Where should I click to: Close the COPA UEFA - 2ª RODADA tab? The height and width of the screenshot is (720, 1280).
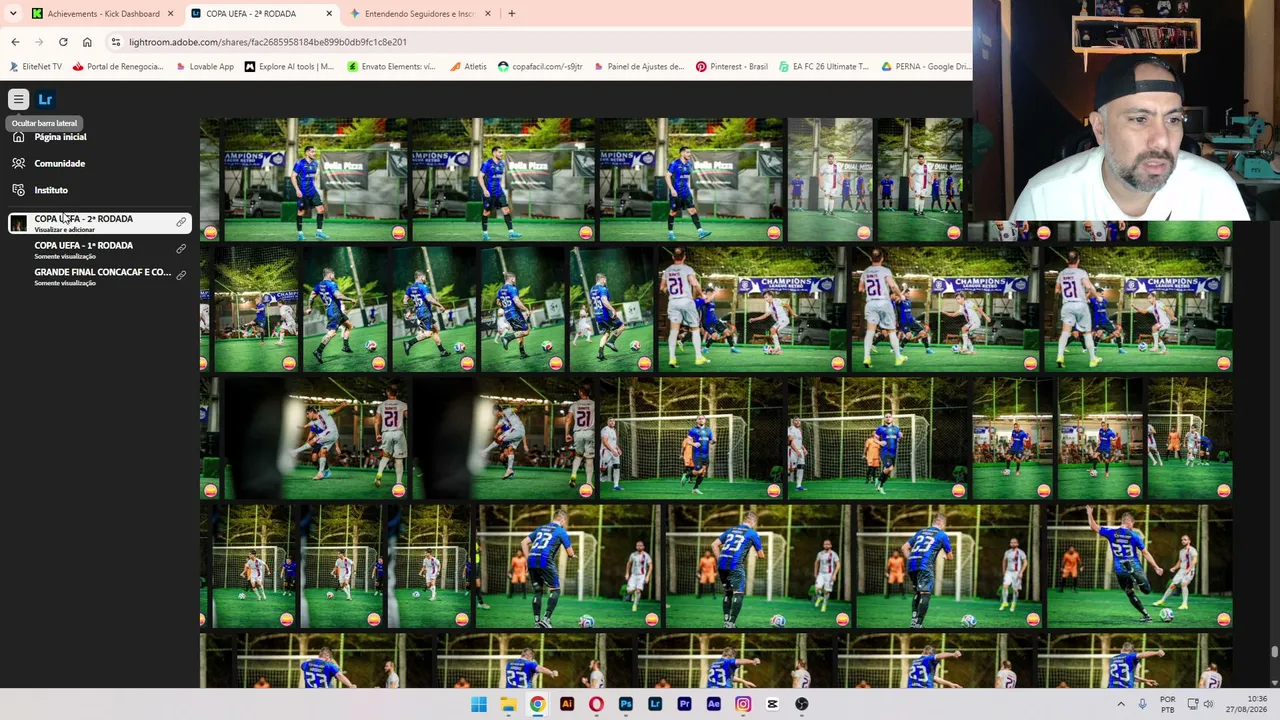click(x=329, y=14)
